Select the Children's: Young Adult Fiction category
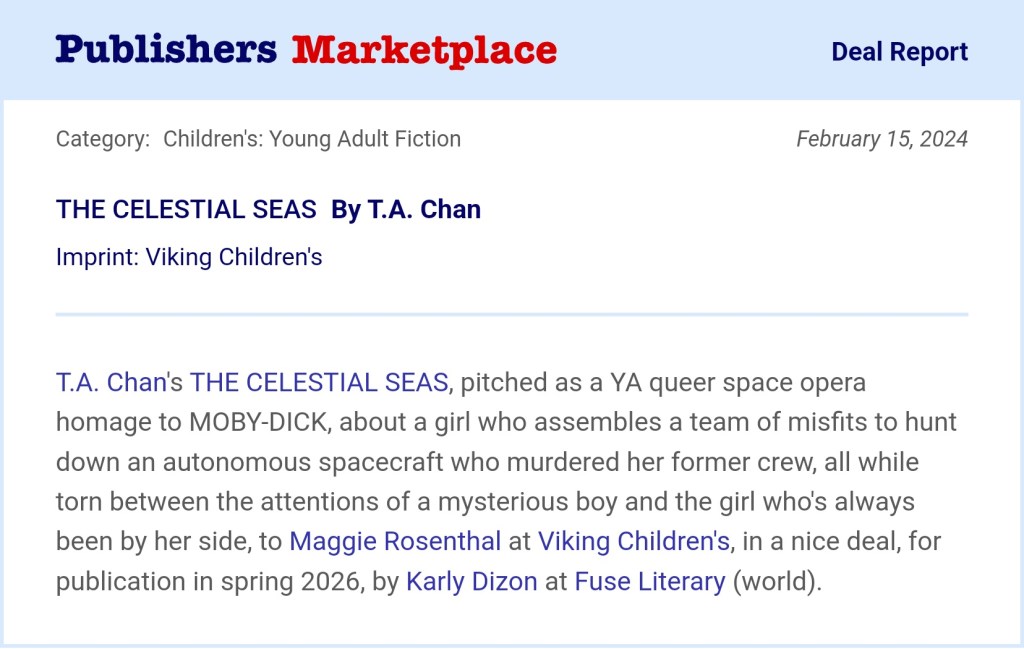 tap(312, 139)
